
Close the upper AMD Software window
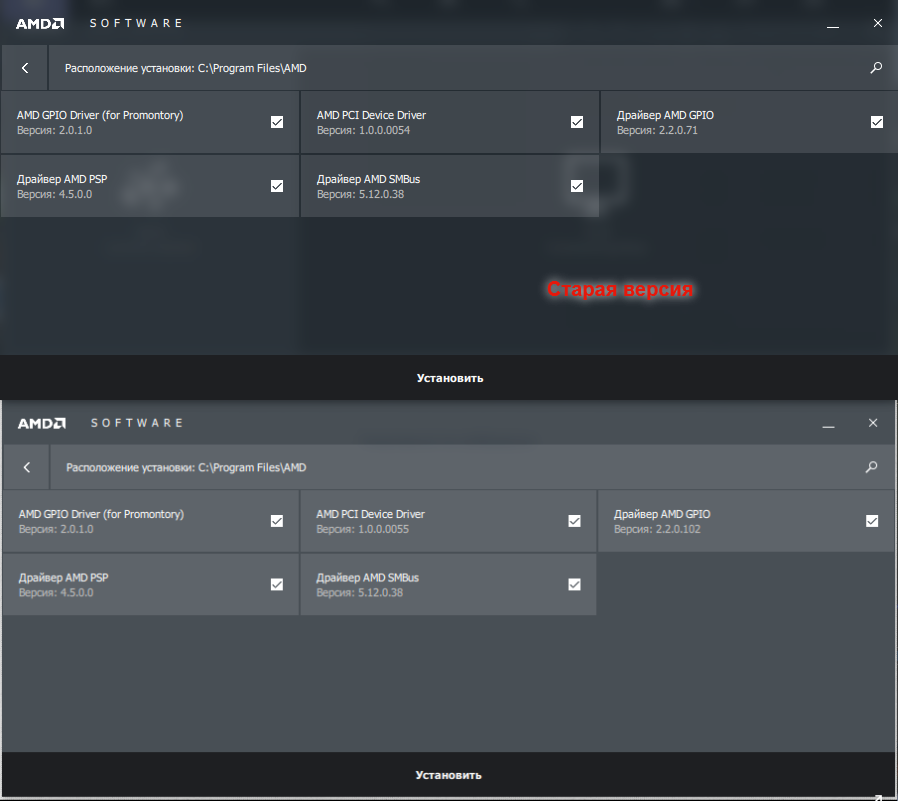[x=878, y=23]
